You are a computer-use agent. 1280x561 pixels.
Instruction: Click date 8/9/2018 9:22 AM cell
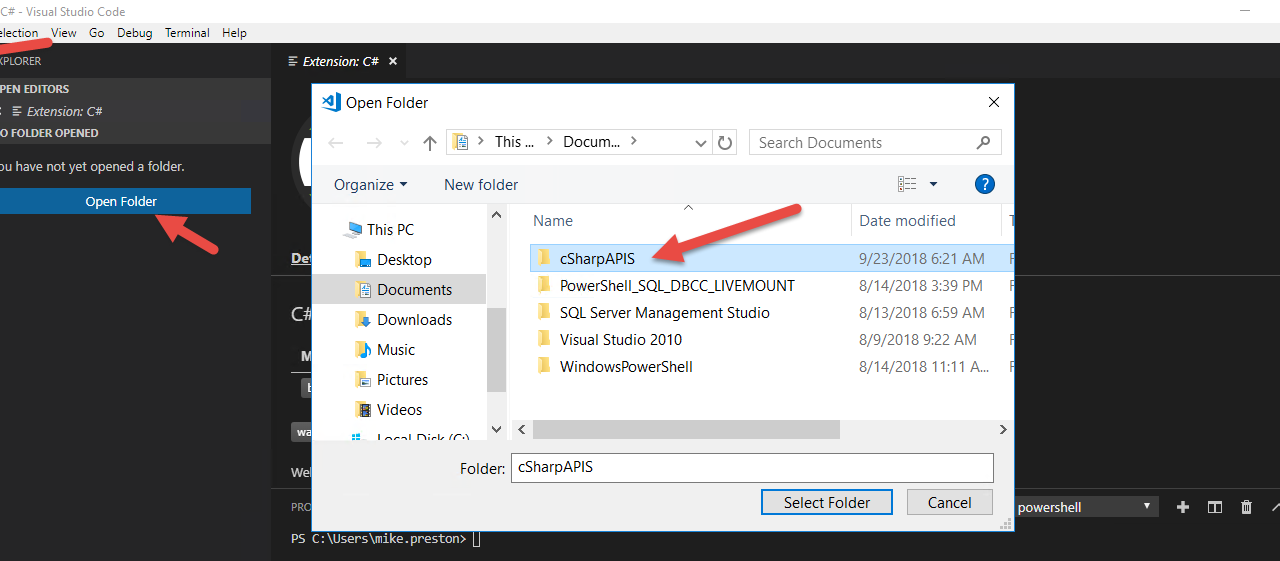pyautogui.click(x=918, y=339)
